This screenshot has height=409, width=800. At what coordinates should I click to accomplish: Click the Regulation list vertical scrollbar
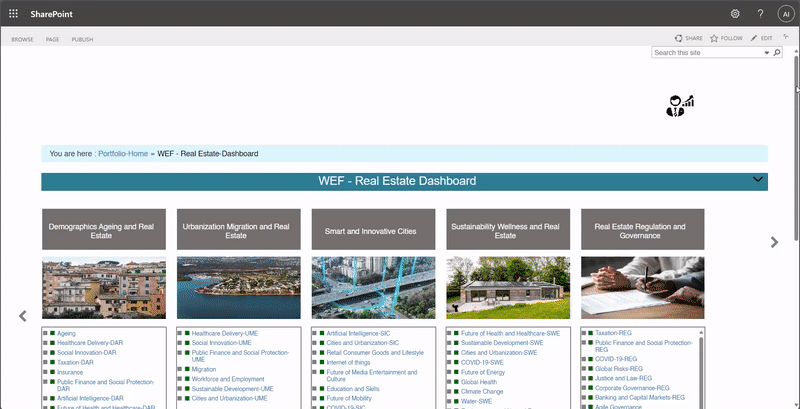(701, 371)
